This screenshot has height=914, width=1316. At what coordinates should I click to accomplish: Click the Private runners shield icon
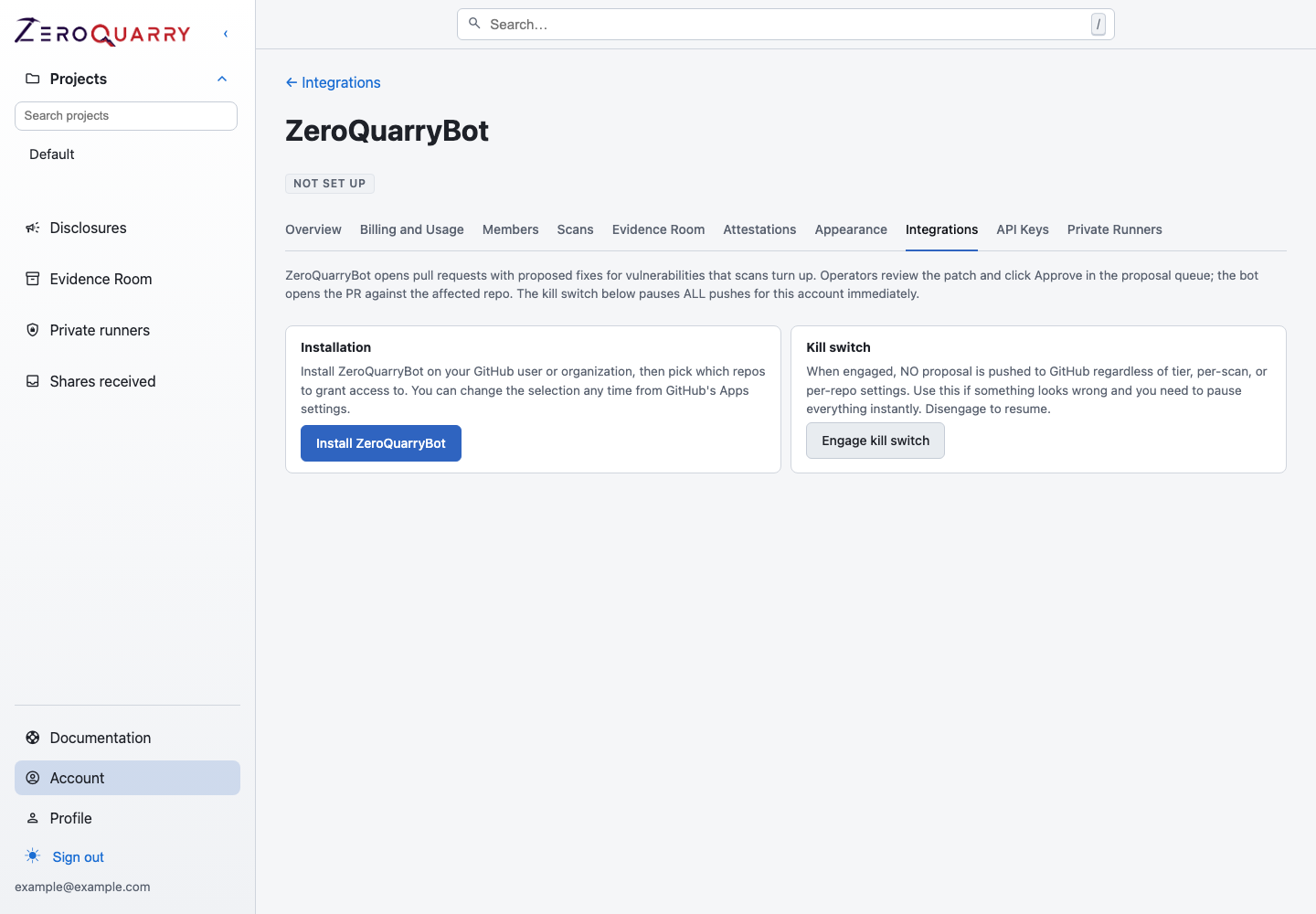coord(33,330)
